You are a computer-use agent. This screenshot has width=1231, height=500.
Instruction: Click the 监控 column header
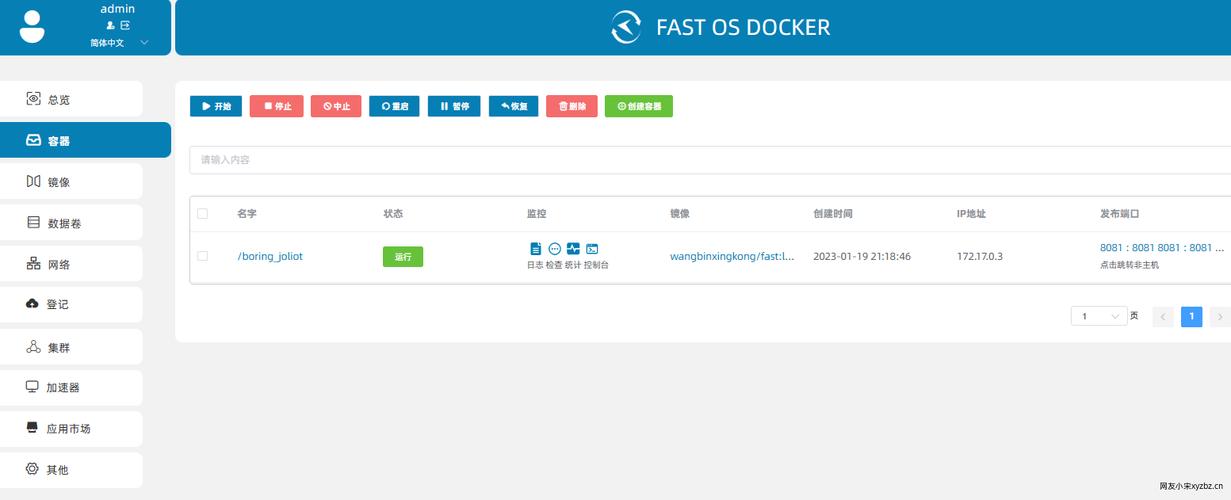pos(537,214)
